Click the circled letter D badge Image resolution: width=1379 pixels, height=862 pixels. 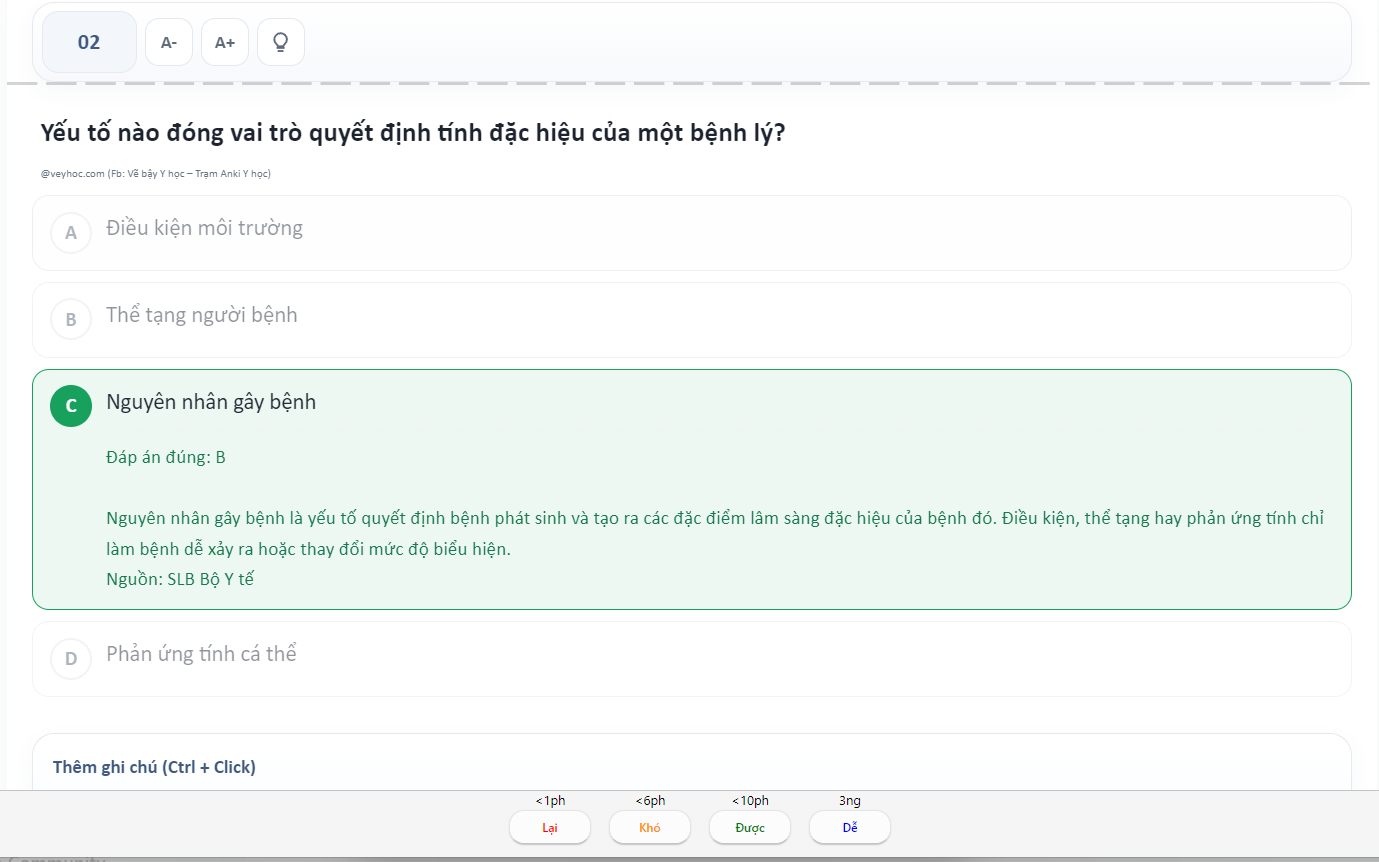[71, 659]
